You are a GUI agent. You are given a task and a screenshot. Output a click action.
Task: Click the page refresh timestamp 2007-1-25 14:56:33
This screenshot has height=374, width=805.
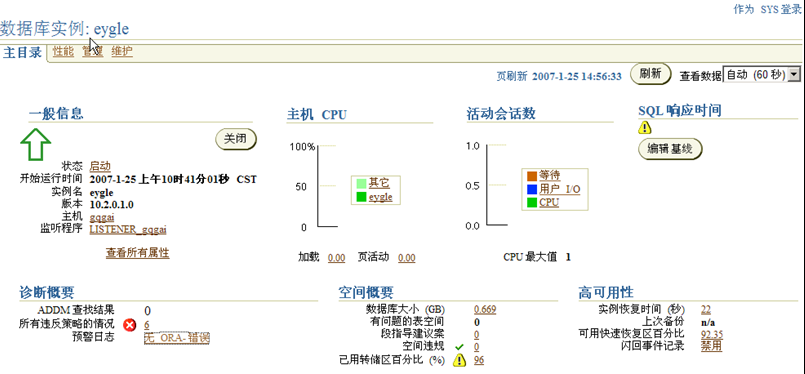click(577, 77)
